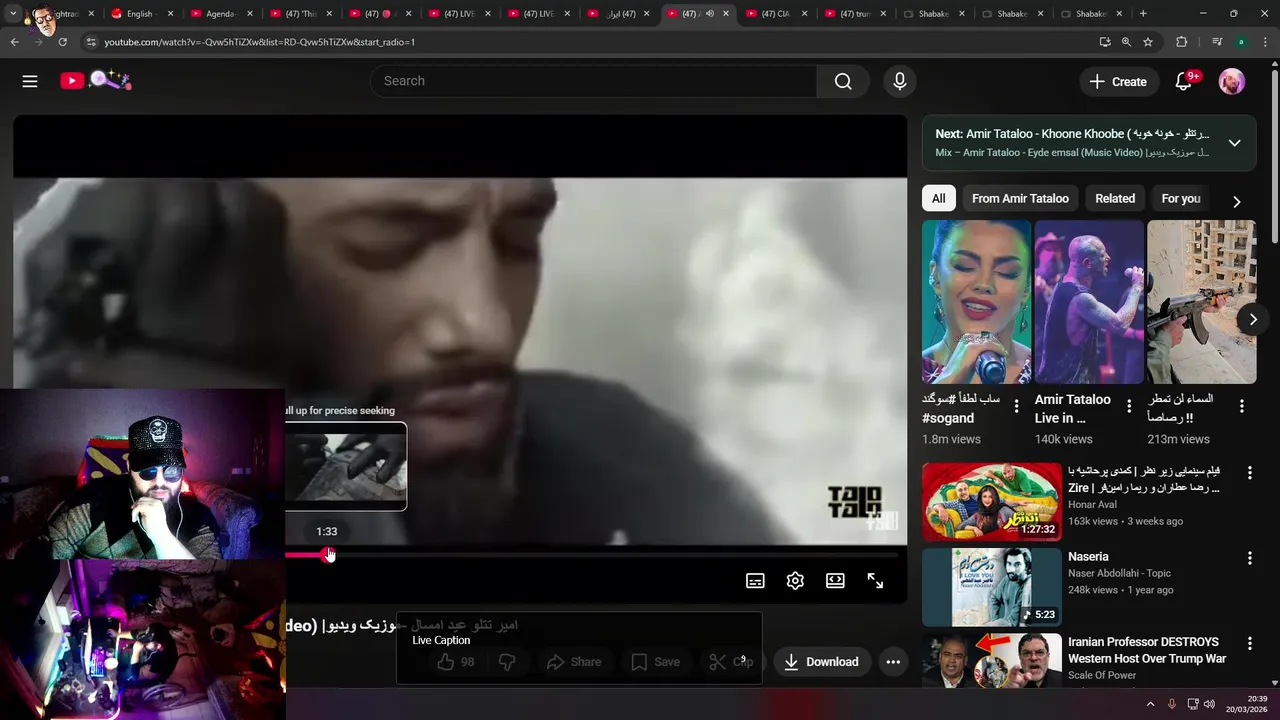Open options for Iranian Professor video
The height and width of the screenshot is (720, 1280).
tap(1249, 644)
